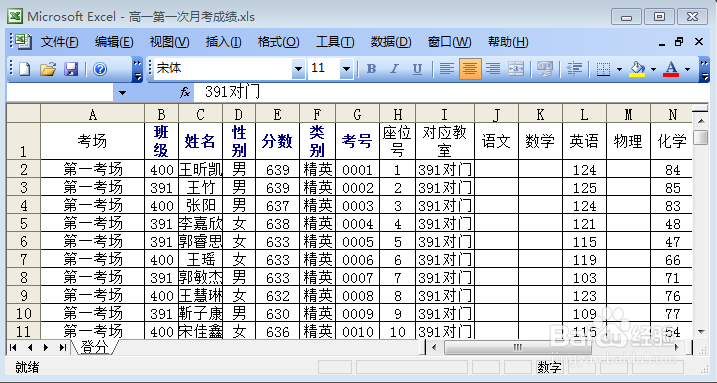Open the Fill Color dropdown arrow

coord(653,69)
